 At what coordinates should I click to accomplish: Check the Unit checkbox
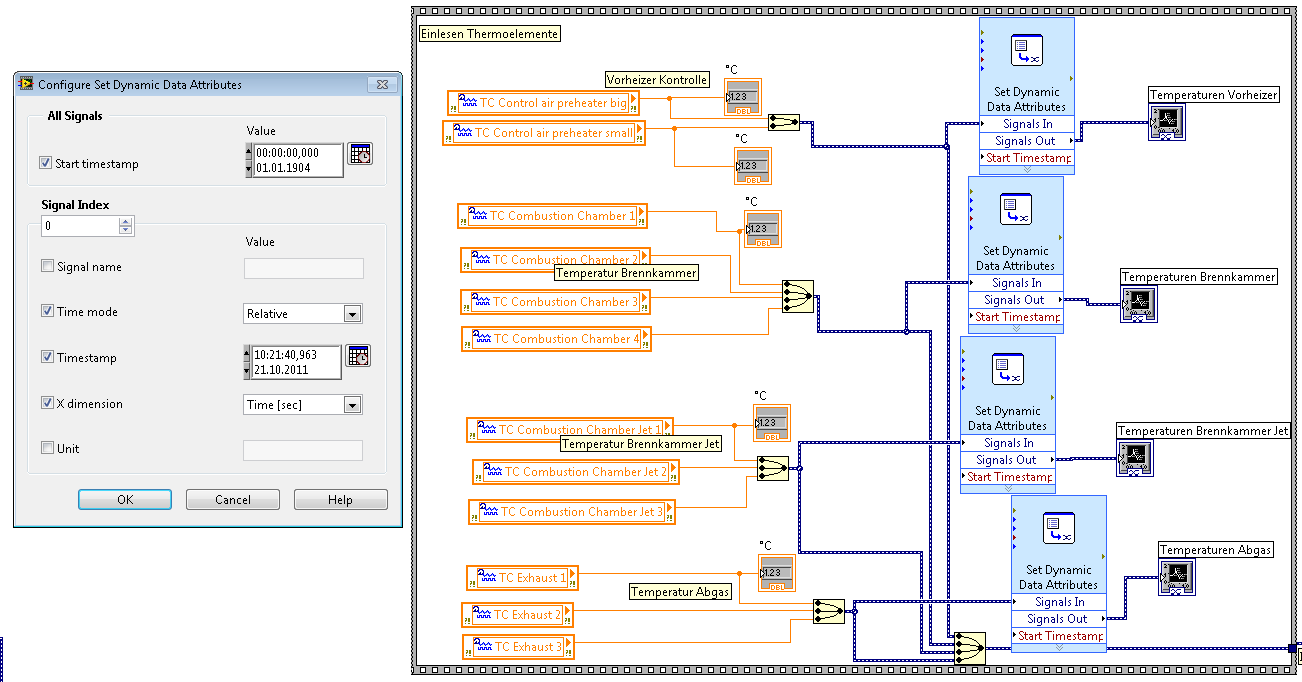click(x=47, y=448)
